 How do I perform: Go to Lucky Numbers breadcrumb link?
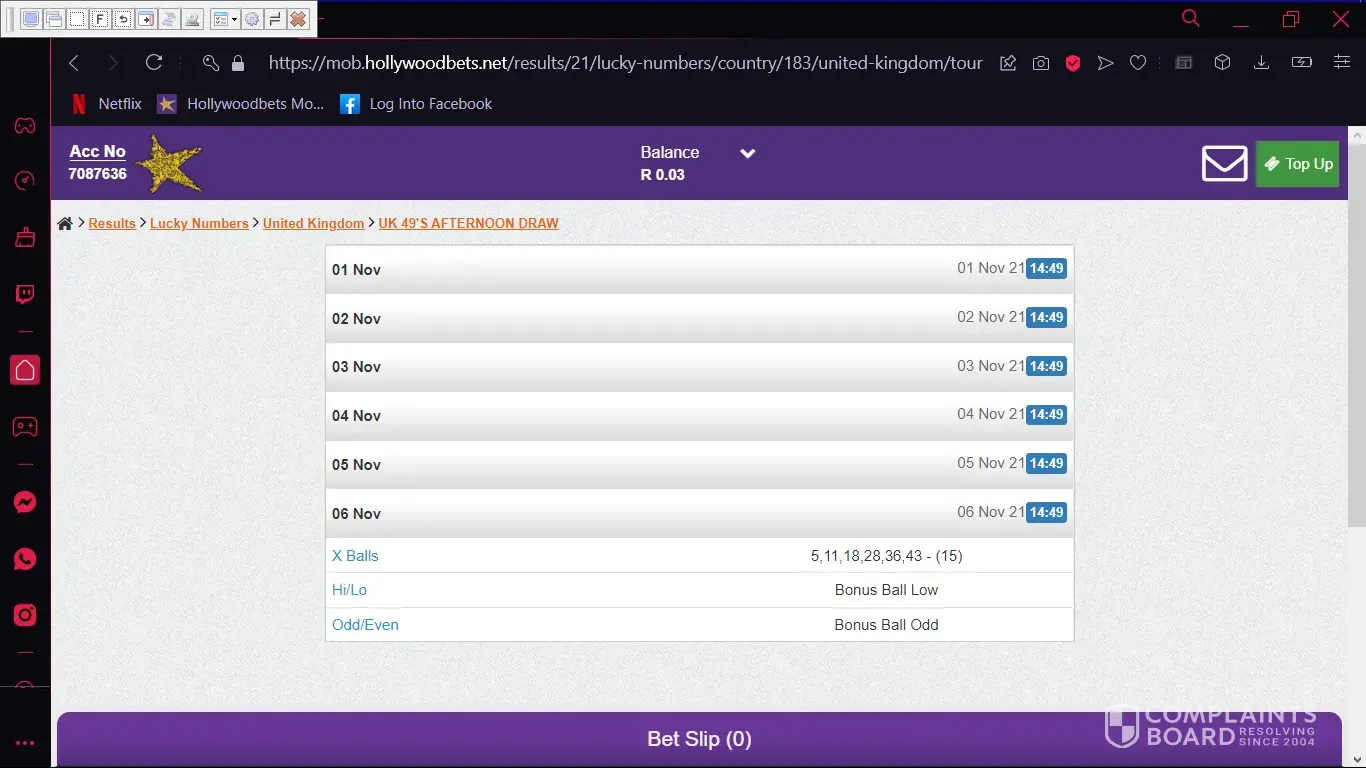coord(199,224)
